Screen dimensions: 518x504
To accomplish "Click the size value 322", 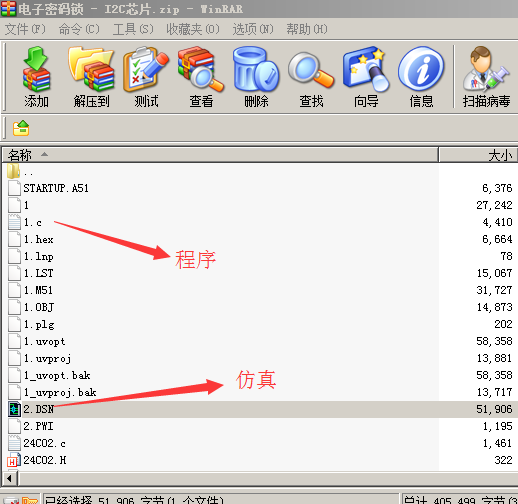I will click(x=503, y=460).
